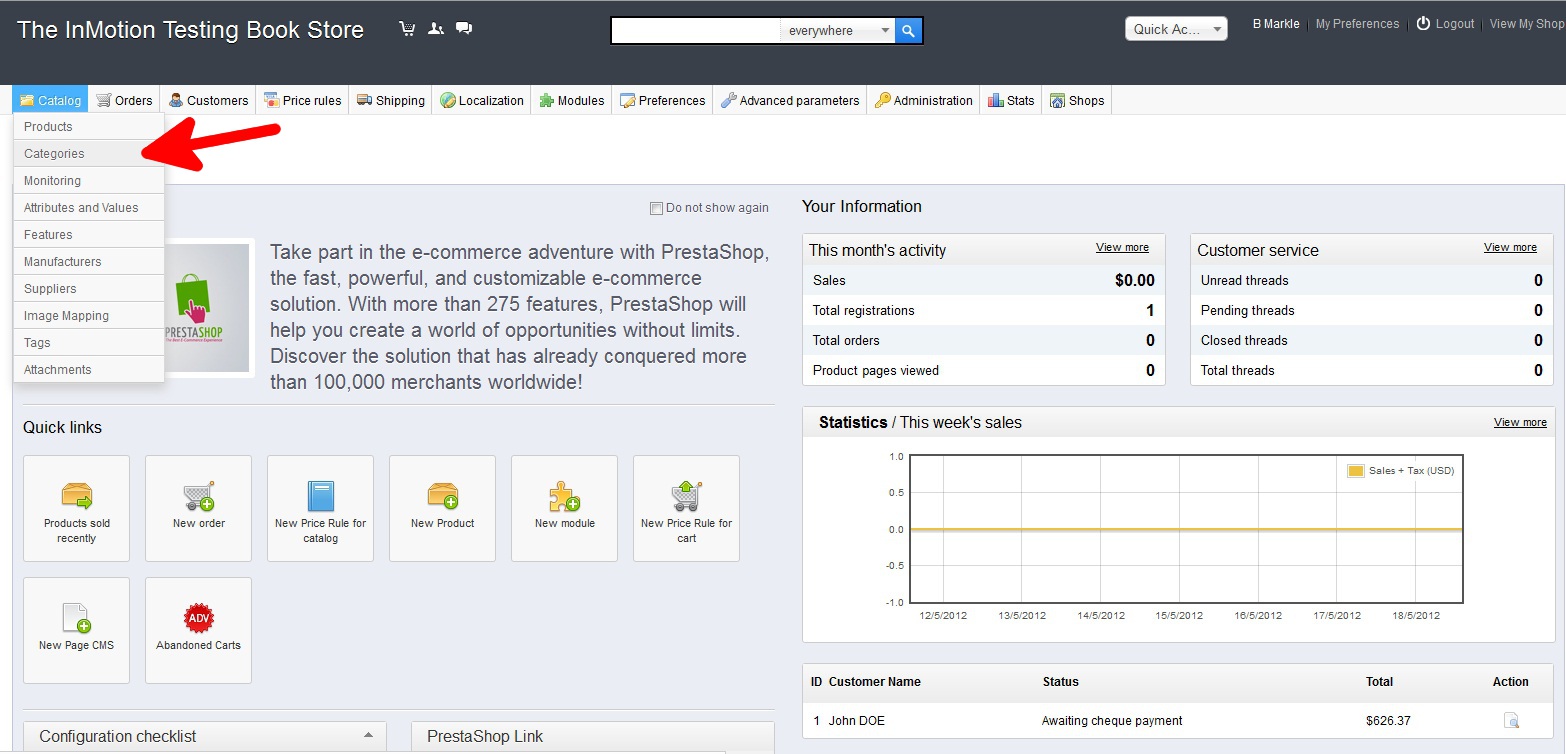Screen dimensions: 1566x754
Task: Click the 'Unread threads' row label
Action: [x=1245, y=281]
